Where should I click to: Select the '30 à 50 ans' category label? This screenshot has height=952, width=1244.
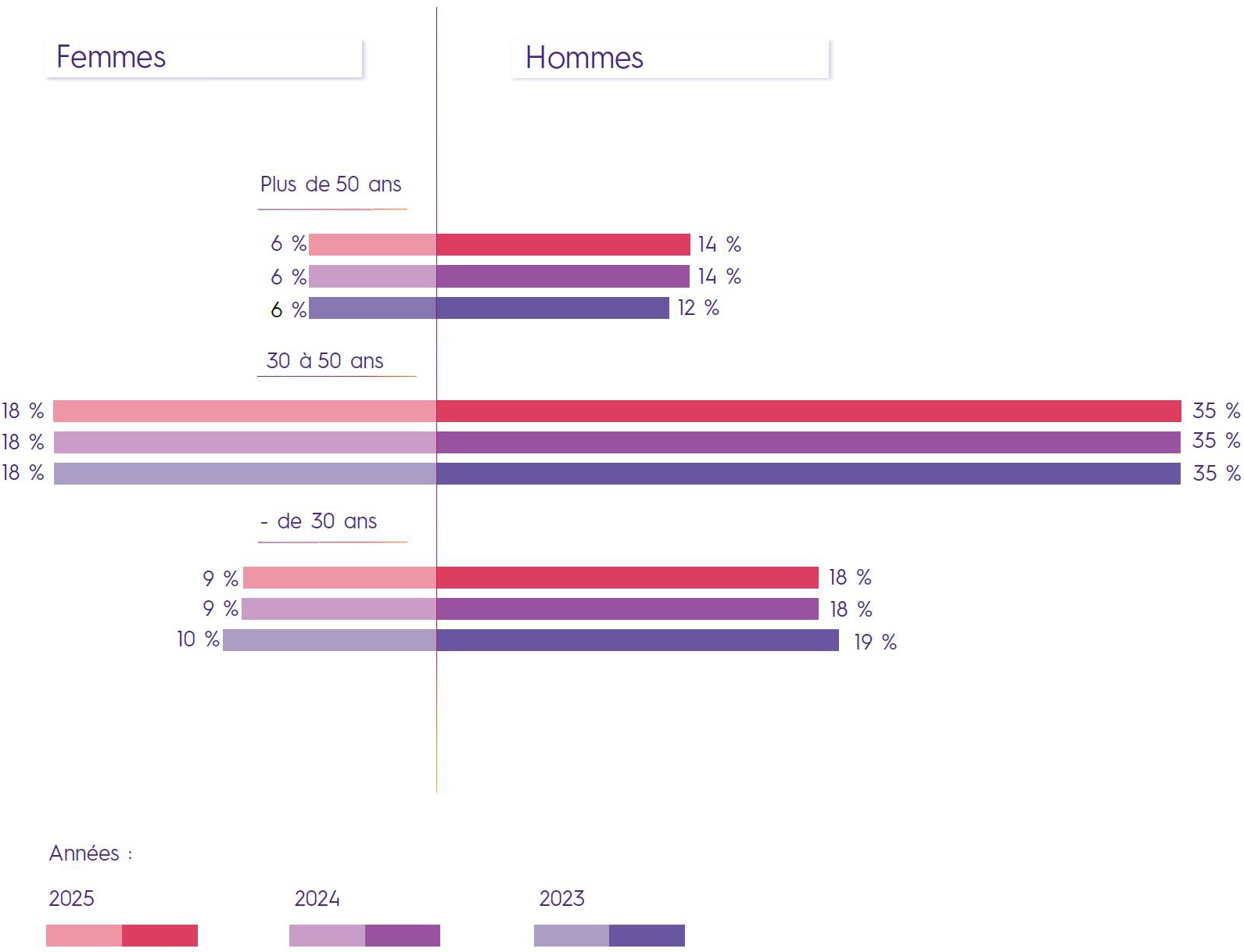coord(324,361)
